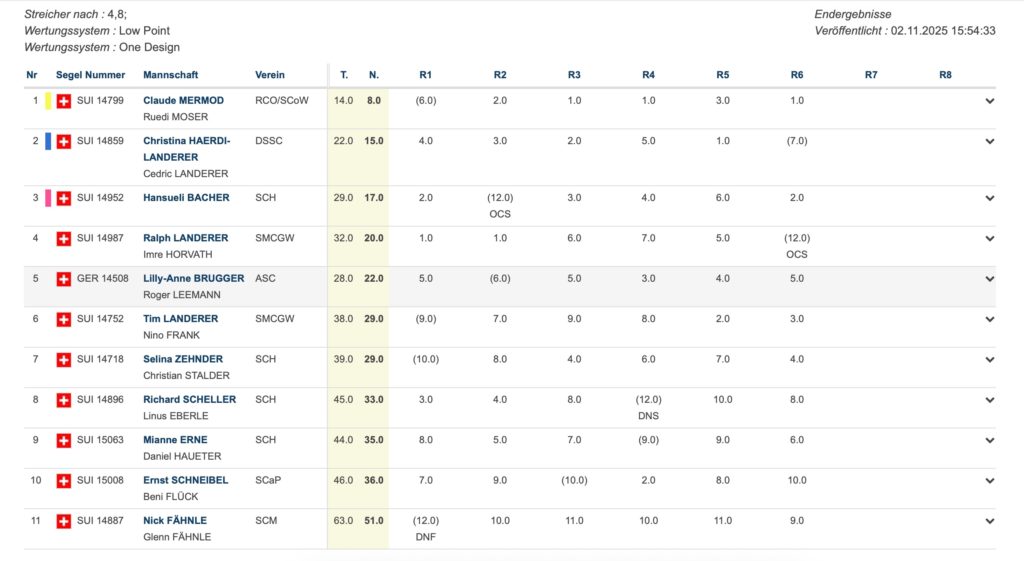Click the flag icon beside SUI 14887

[63, 521]
